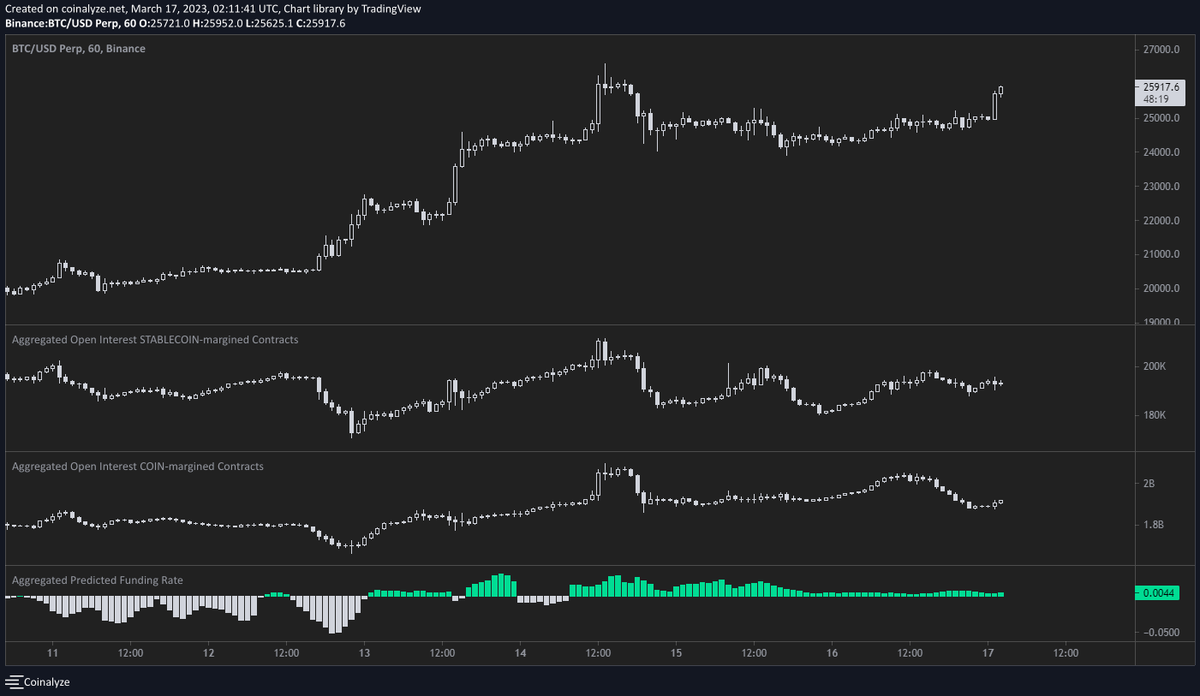1200x696 pixels.
Task: Click the Coinalyze brand name text
Action: tap(47, 682)
